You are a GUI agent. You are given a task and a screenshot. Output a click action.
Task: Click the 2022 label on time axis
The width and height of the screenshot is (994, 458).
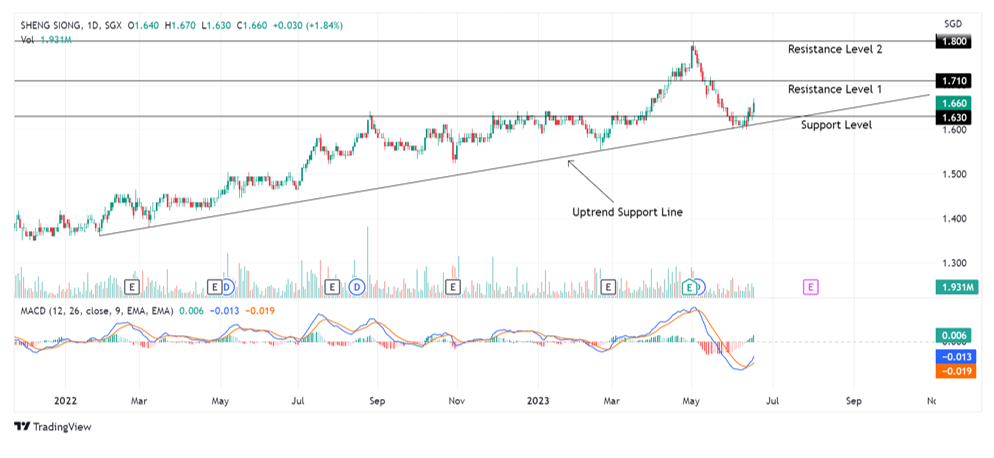click(65, 402)
